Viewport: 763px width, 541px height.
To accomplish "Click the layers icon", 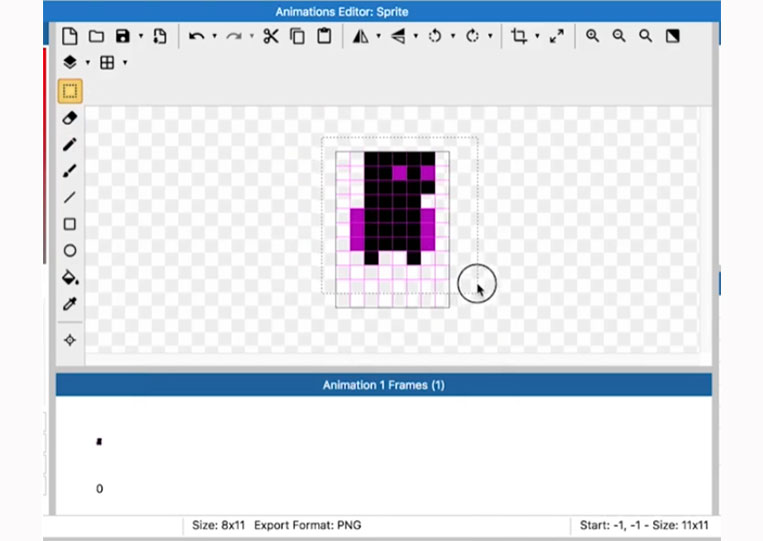I will coord(70,62).
